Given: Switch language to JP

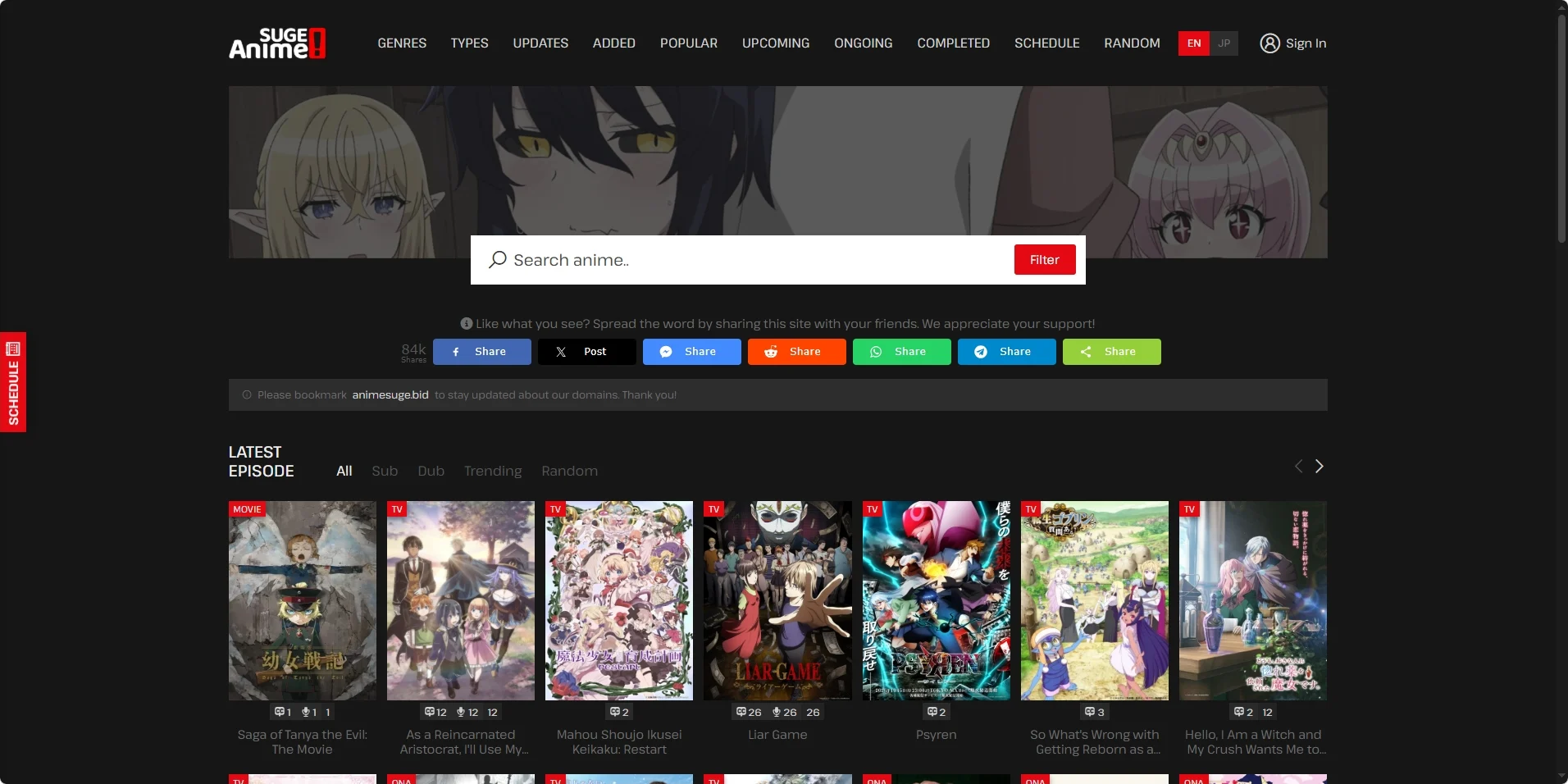Looking at the screenshot, I should click(x=1224, y=43).
